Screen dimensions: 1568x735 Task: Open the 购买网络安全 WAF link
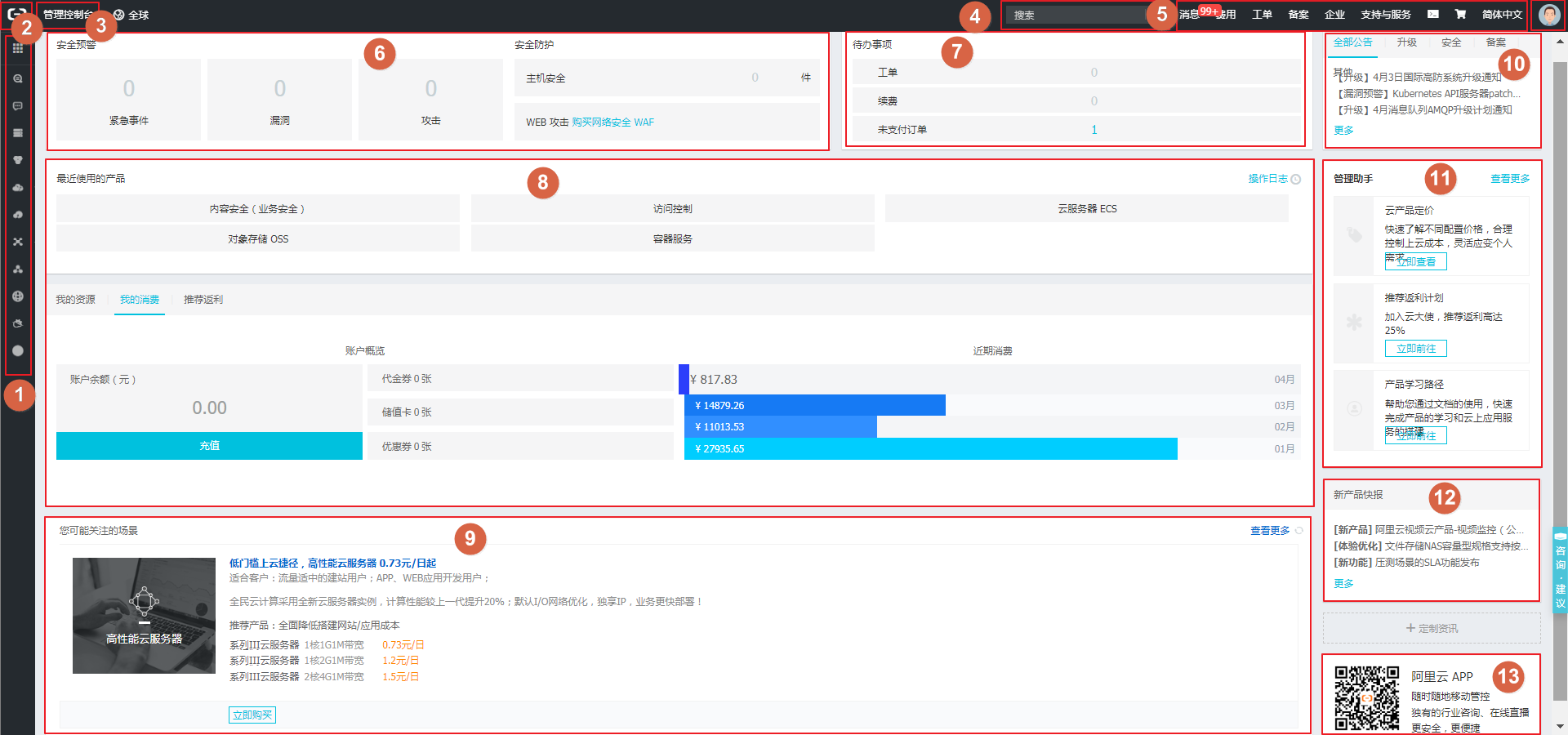point(612,122)
